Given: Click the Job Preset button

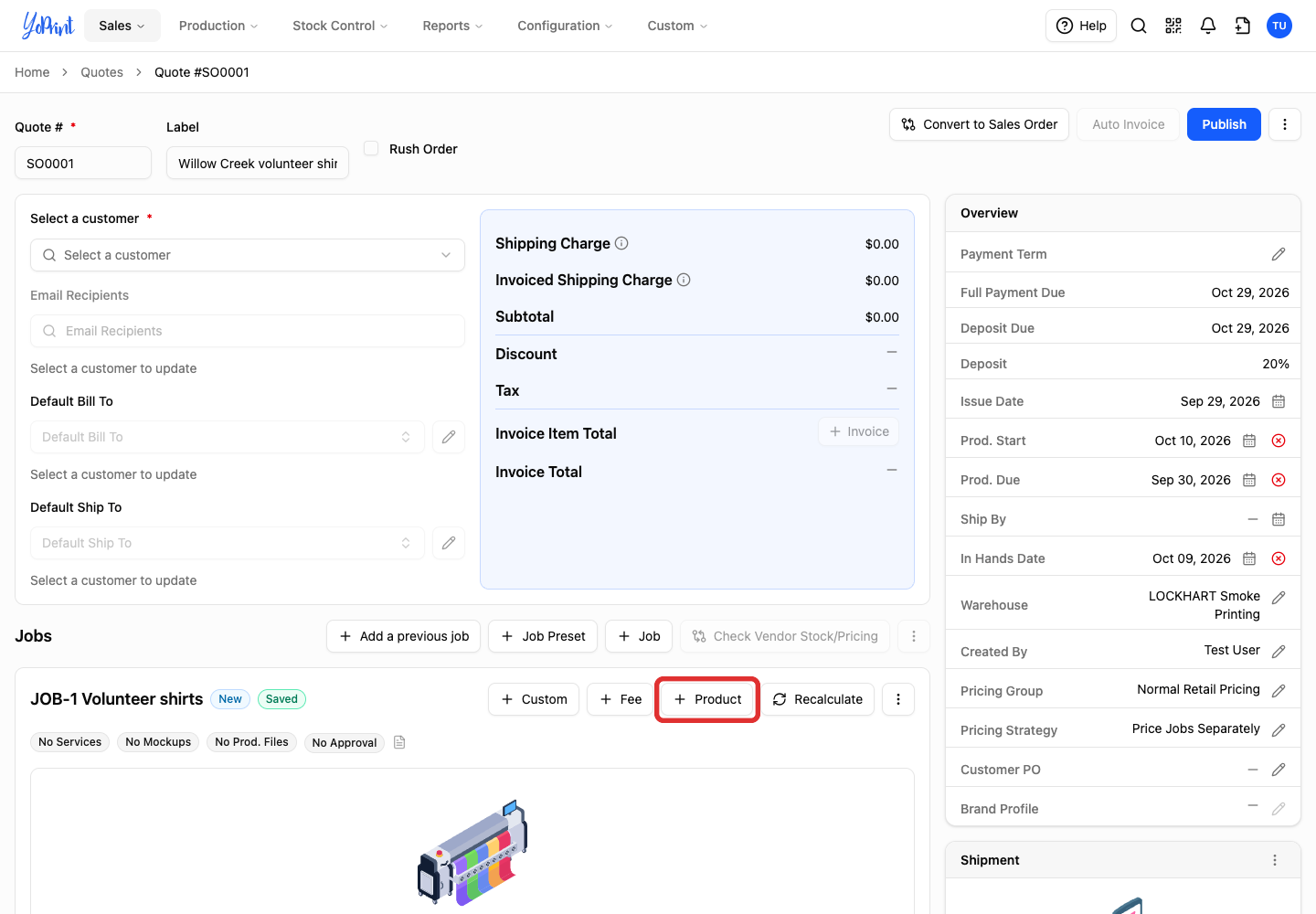Looking at the screenshot, I should coord(543,636).
